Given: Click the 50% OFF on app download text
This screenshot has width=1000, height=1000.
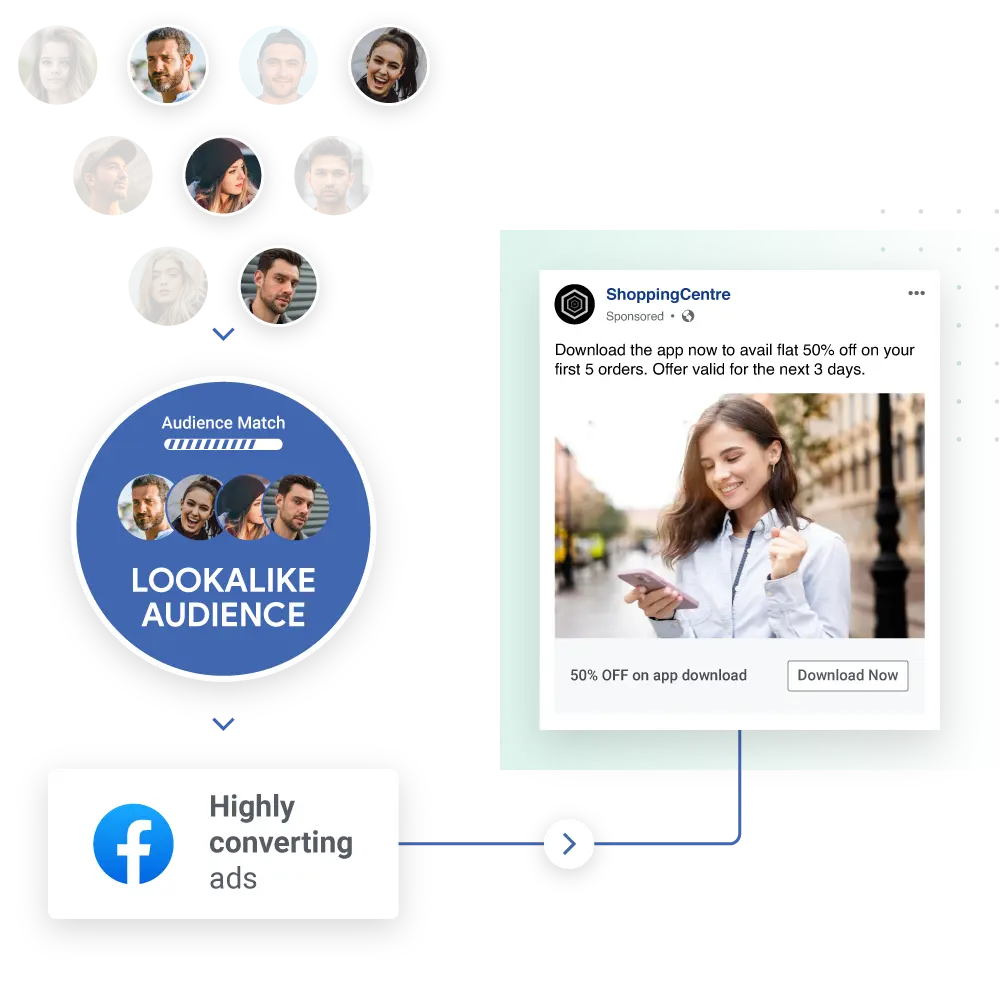Looking at the screenshot, I should (658, 675).
